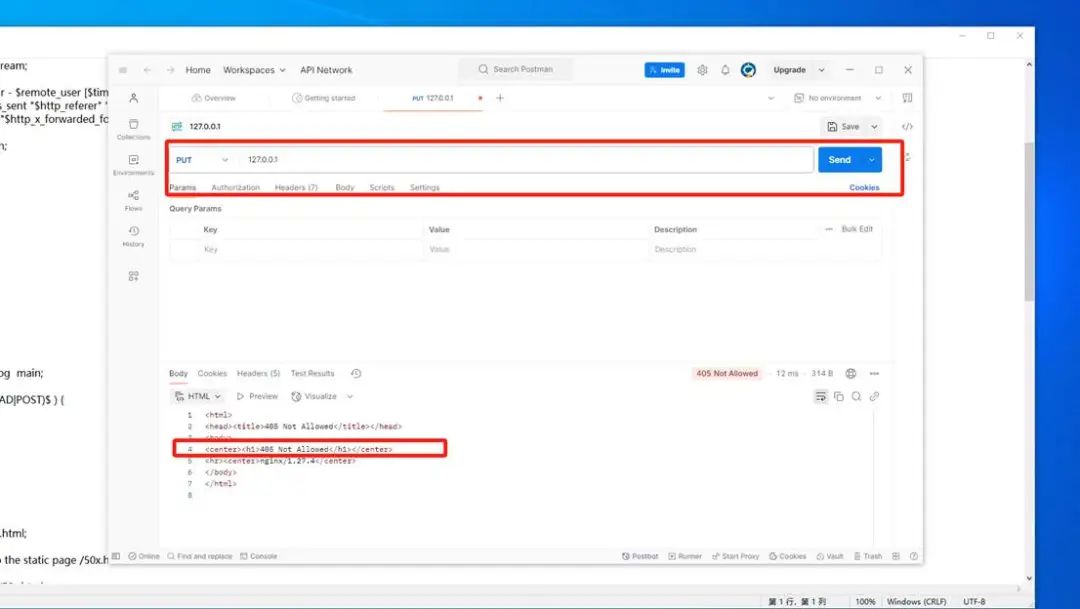Open the Cookies link under Send
Screen dimensions: 1080x609
pyautogui.click(x=864, y=187)
